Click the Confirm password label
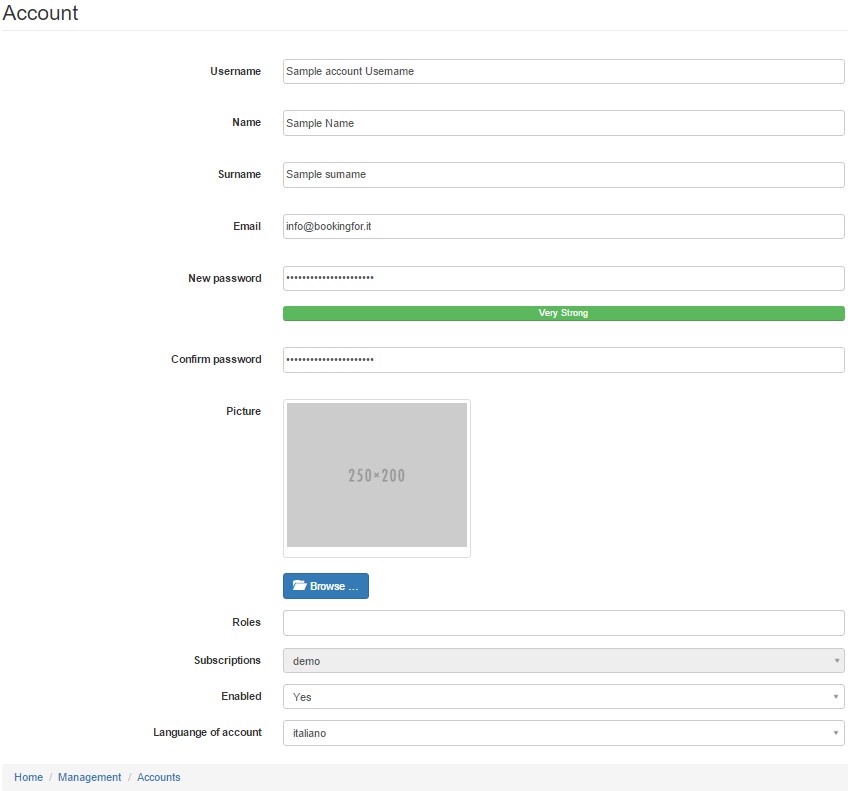This screenshot has height=791, width=848. point(216,359)
